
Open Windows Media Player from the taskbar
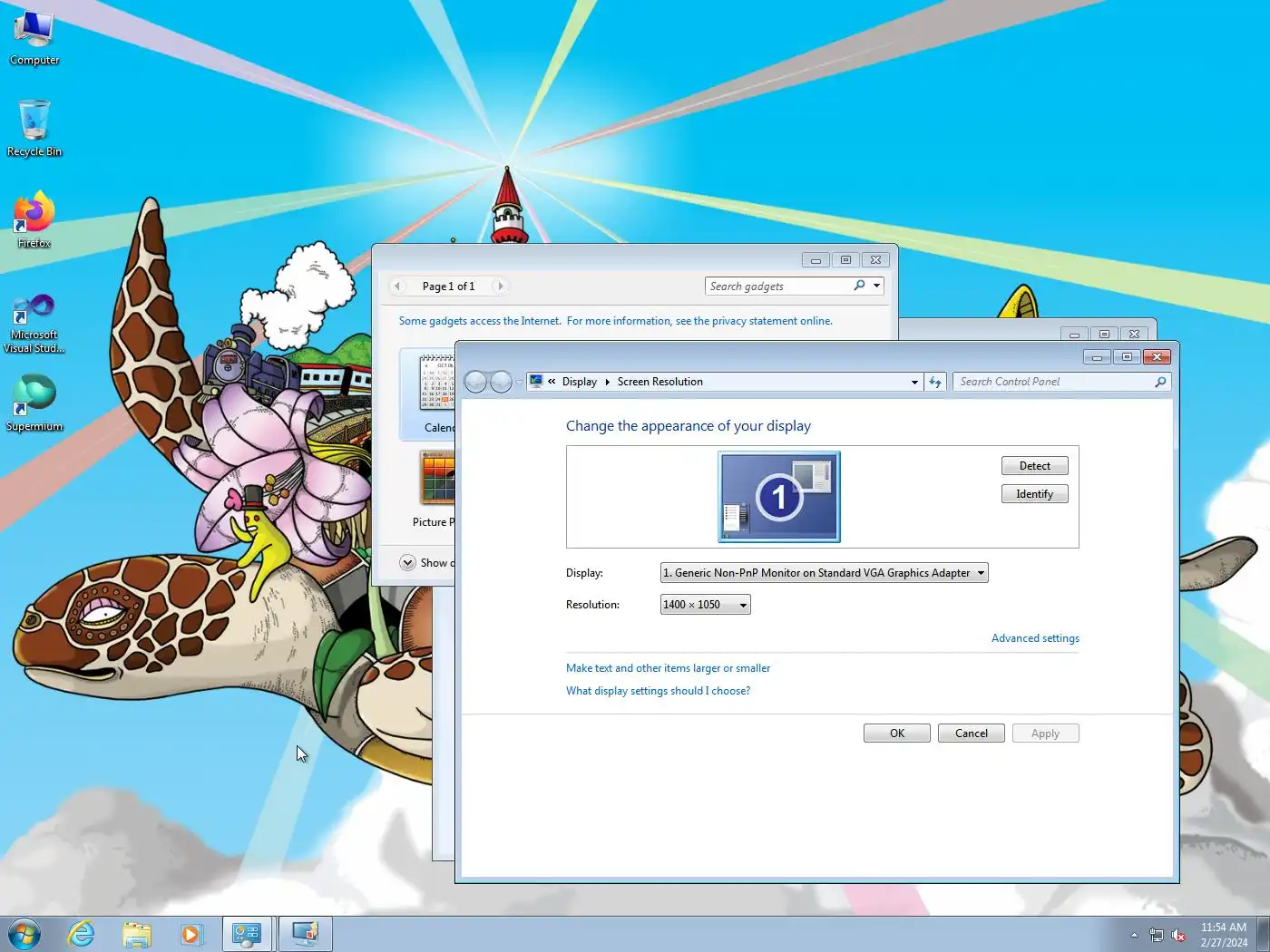(191, 934)
